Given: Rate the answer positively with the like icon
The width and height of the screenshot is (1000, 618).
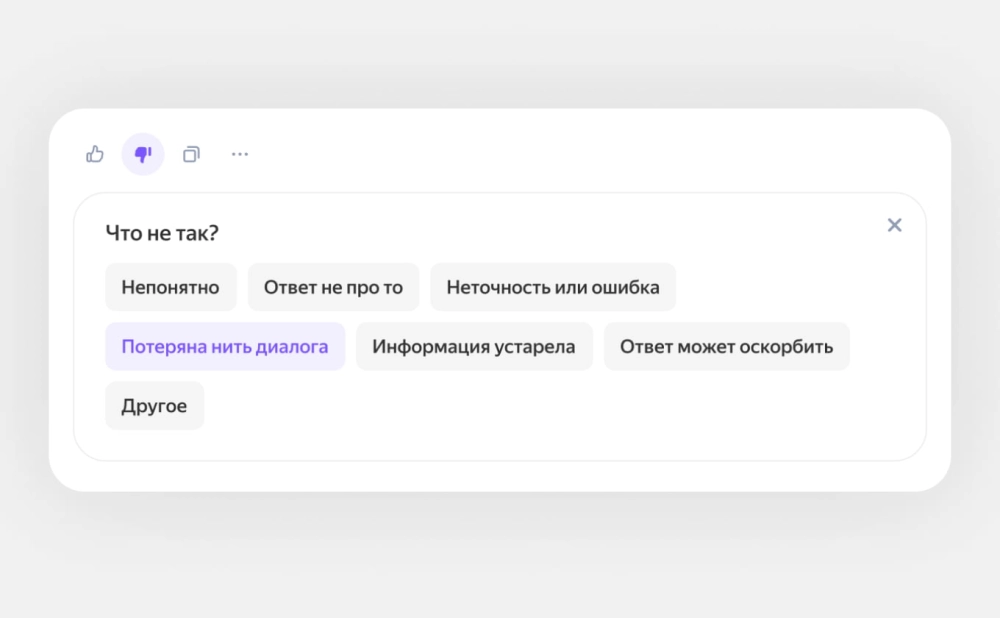Looking at the screenshot, I should point(95,154).
